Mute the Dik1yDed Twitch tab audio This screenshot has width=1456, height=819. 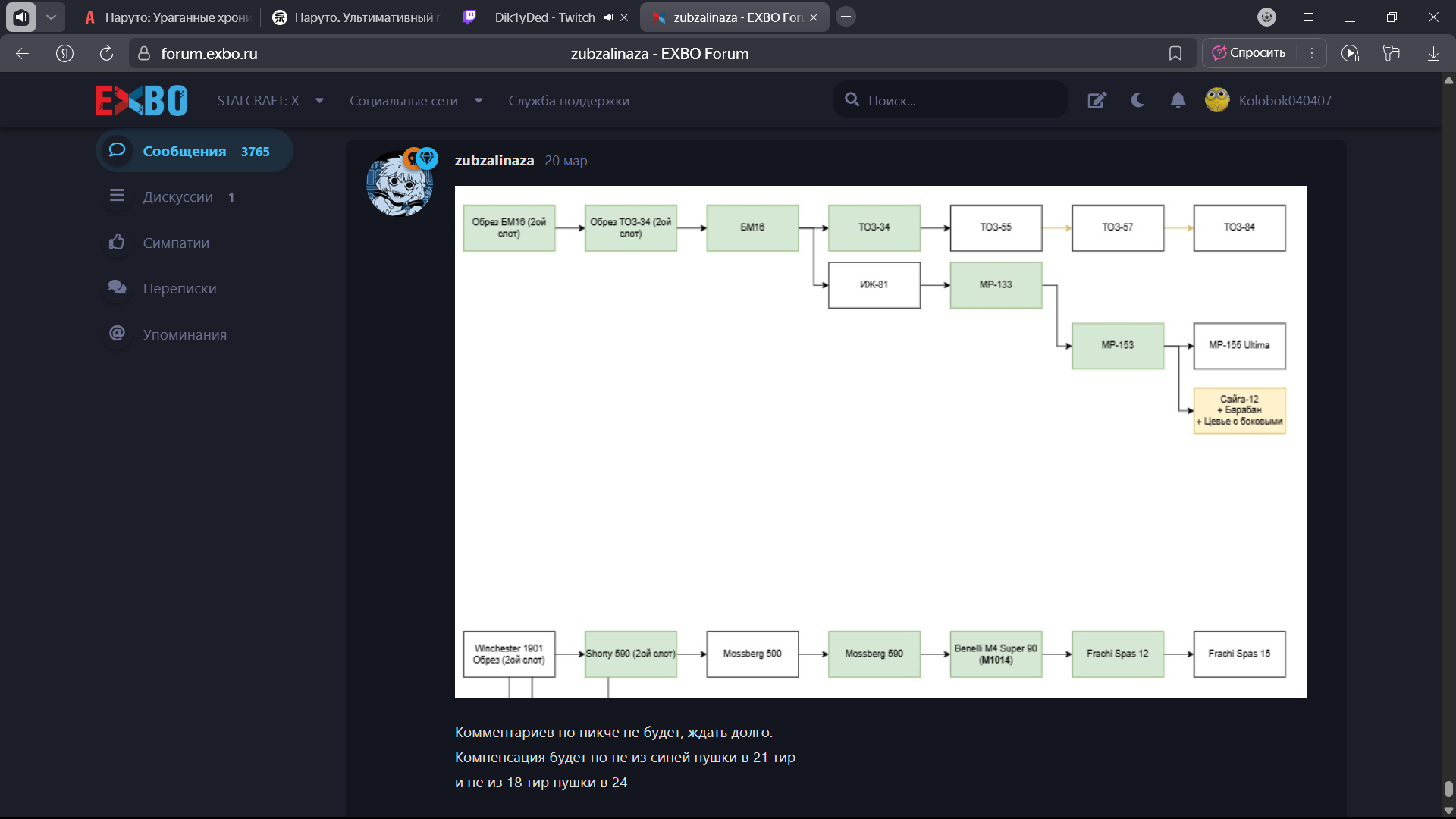pos(608,17)
